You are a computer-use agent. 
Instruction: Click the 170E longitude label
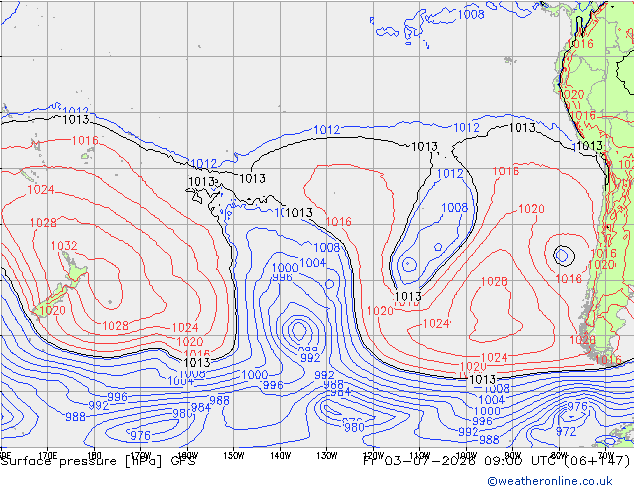pyautogui.click(x=47, y=456)
